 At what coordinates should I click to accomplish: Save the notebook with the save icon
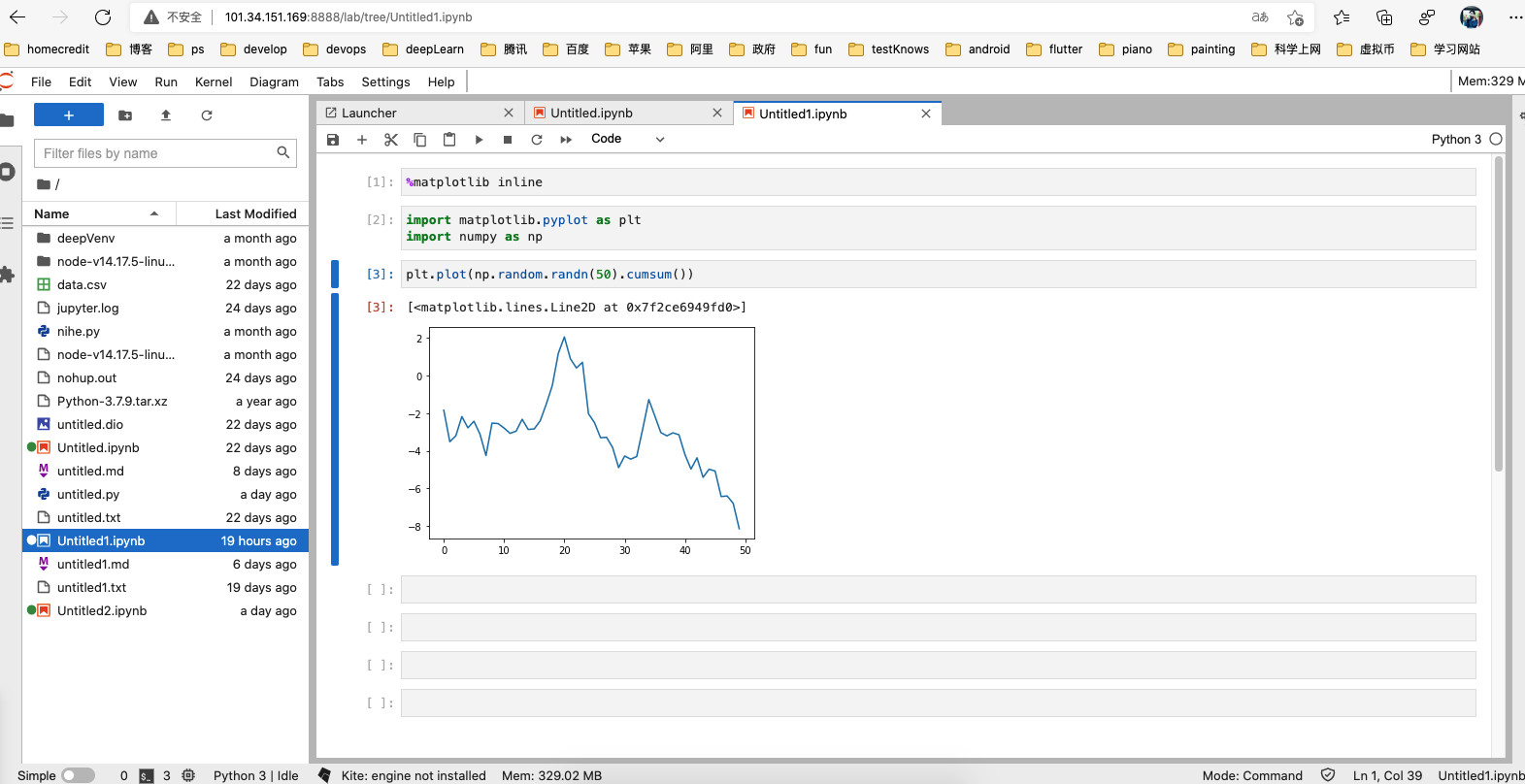pyautogui.click(x=333, y=140)
